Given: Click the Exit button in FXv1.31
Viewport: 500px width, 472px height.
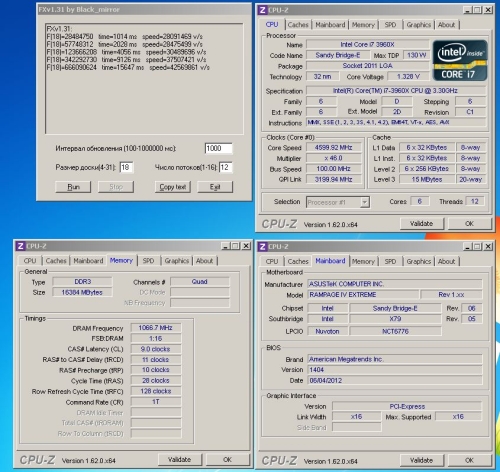Looking at the screenshot, I should (x=215, y=187).
